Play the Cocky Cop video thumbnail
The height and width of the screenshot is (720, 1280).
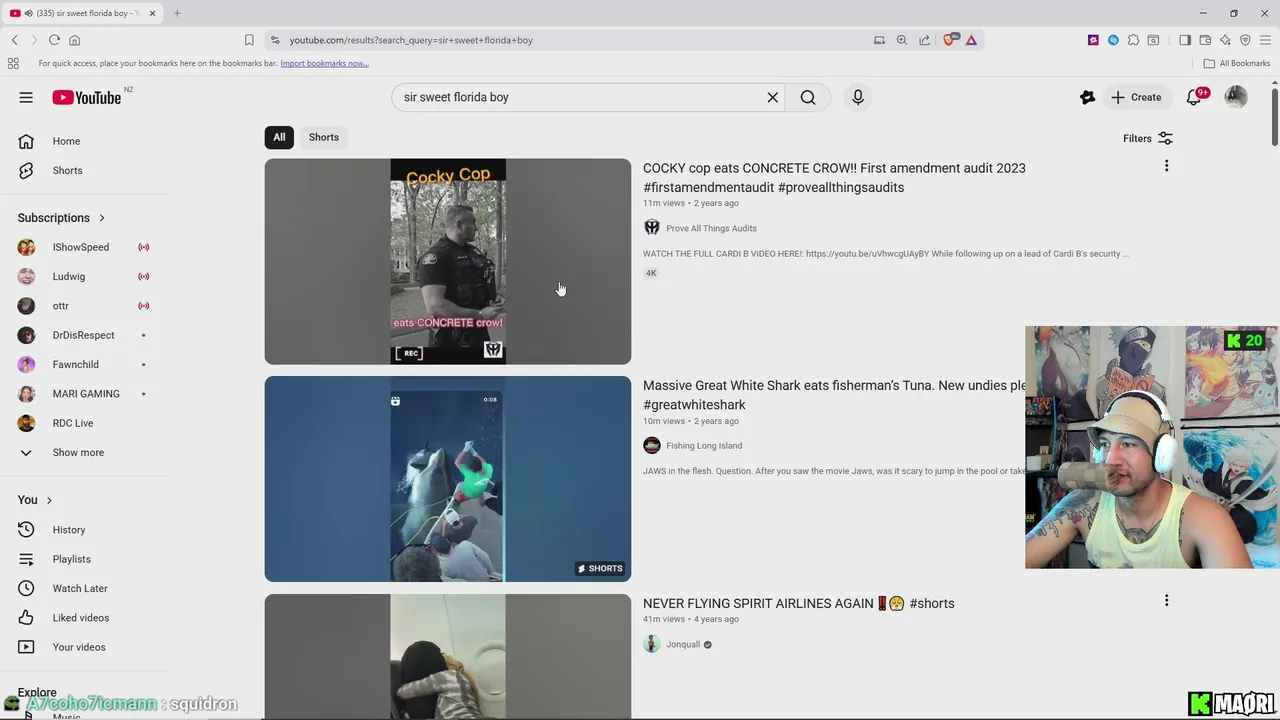pyautogui.click(x=448, y=261)
